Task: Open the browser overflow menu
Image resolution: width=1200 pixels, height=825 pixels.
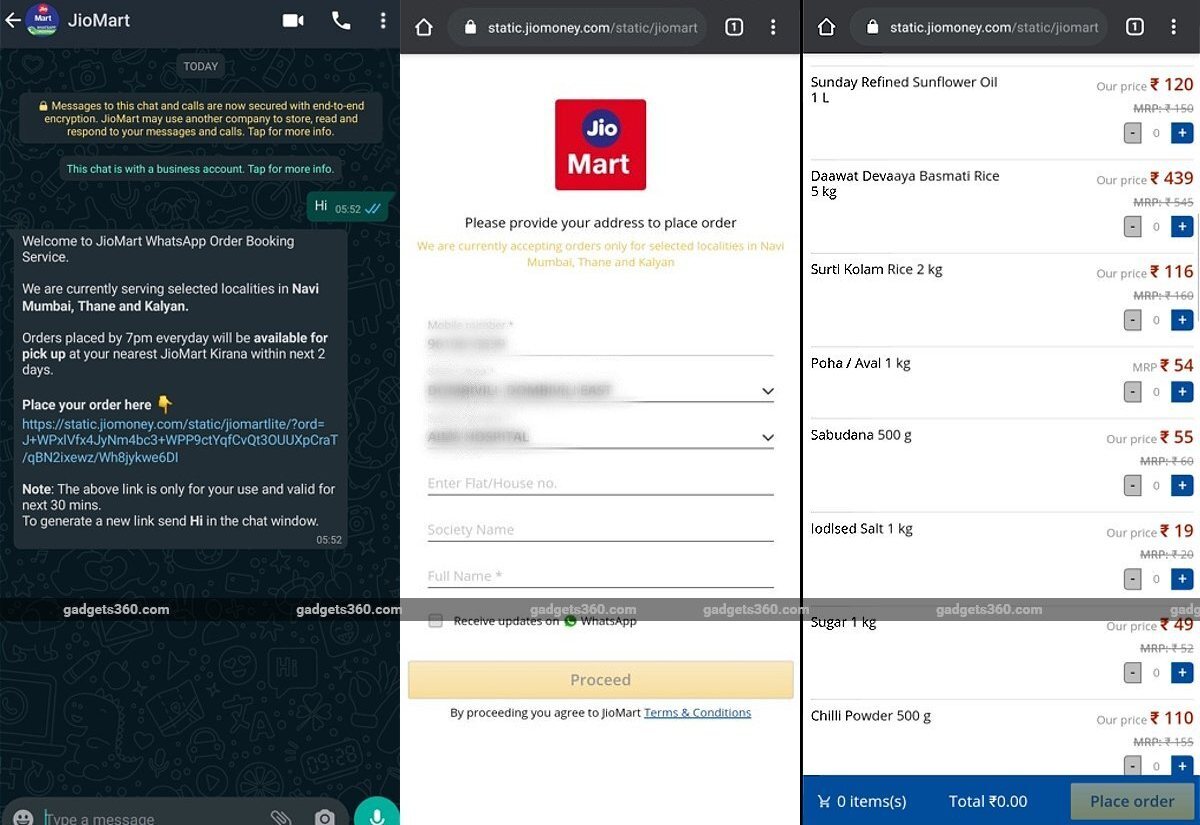Action: click(773, 27)
